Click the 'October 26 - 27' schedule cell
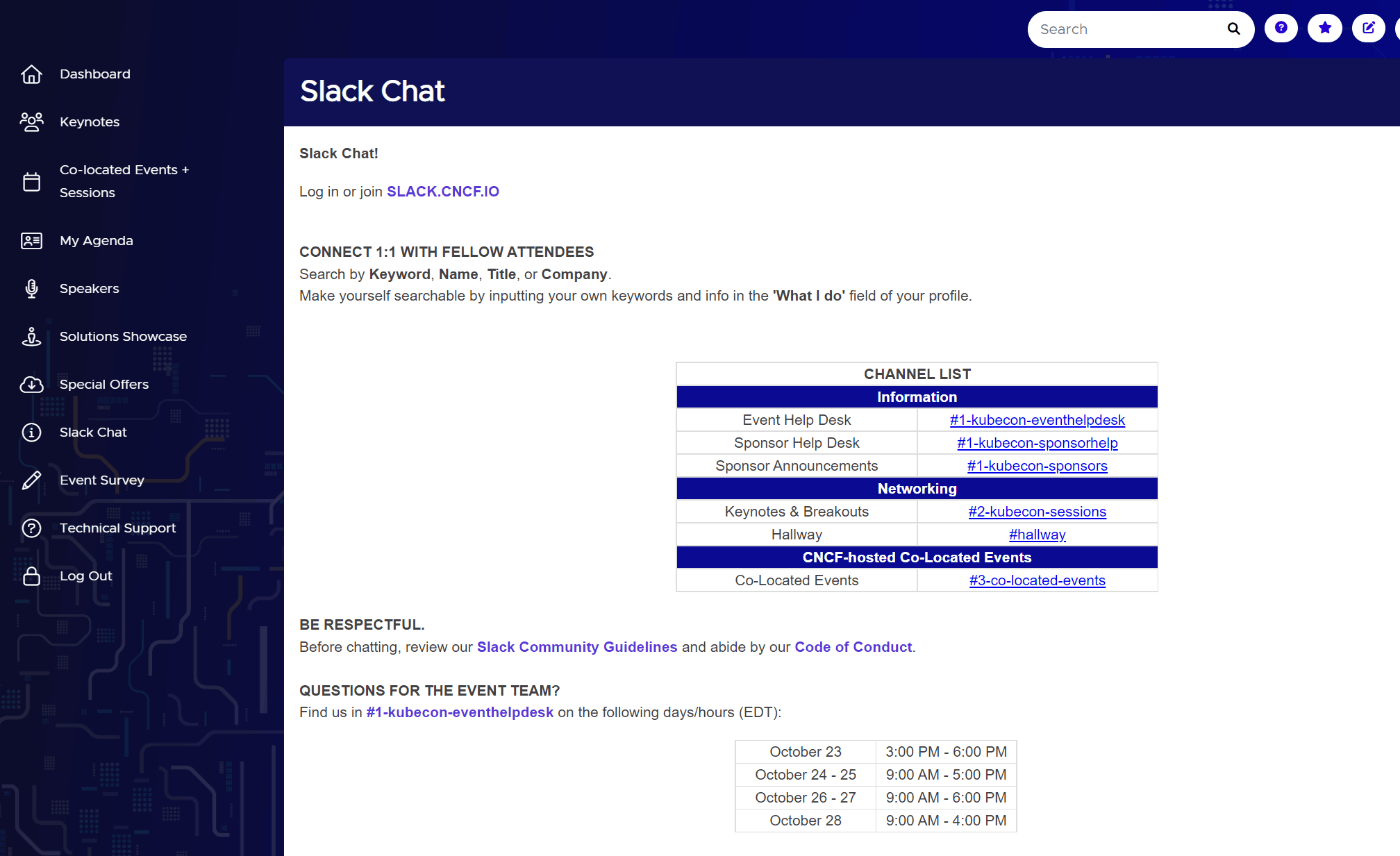Viewport: 1400px width, 856px height. [x=806, y=798]
